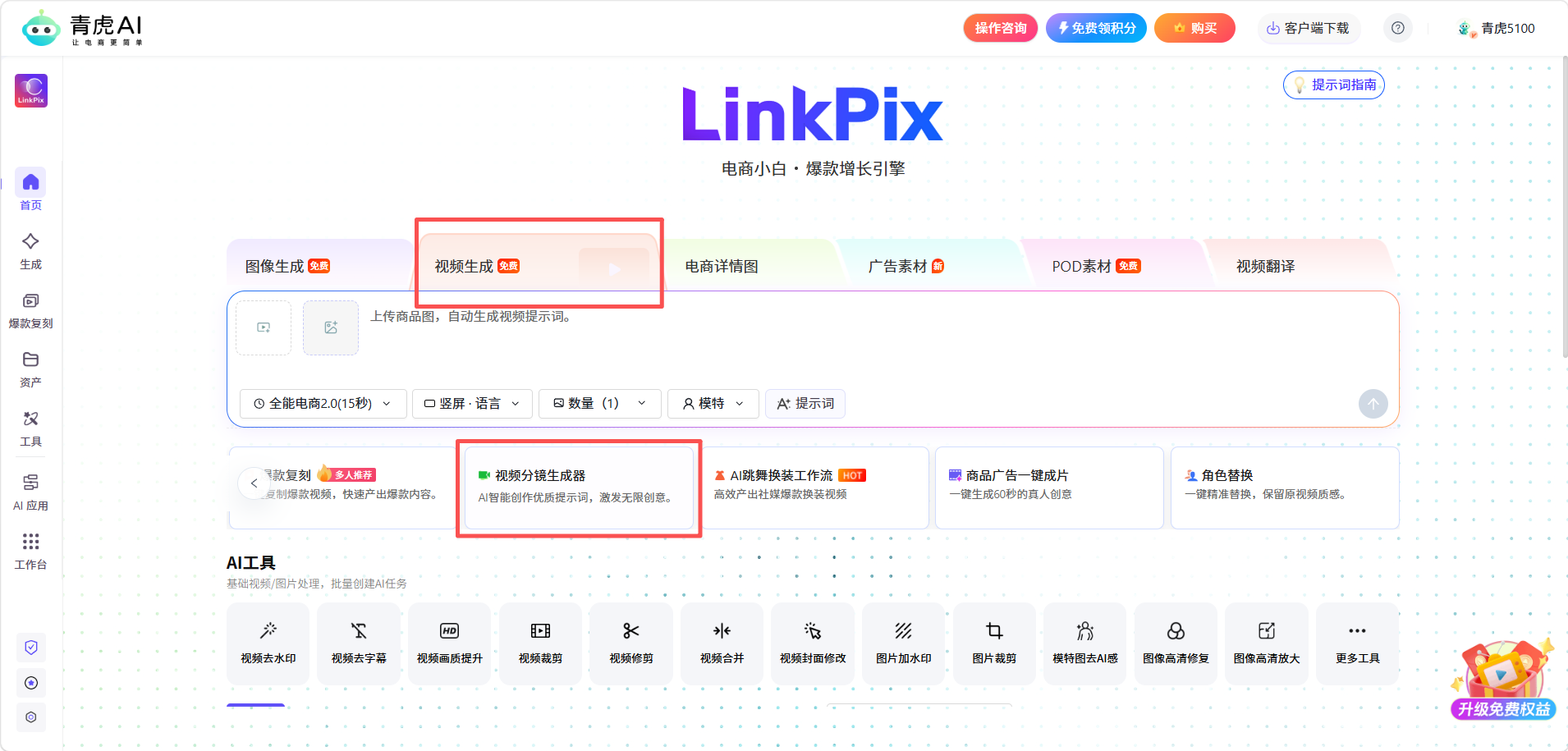
Task: Open 视频去水印 tool
Action: click(x=268, y=643)
